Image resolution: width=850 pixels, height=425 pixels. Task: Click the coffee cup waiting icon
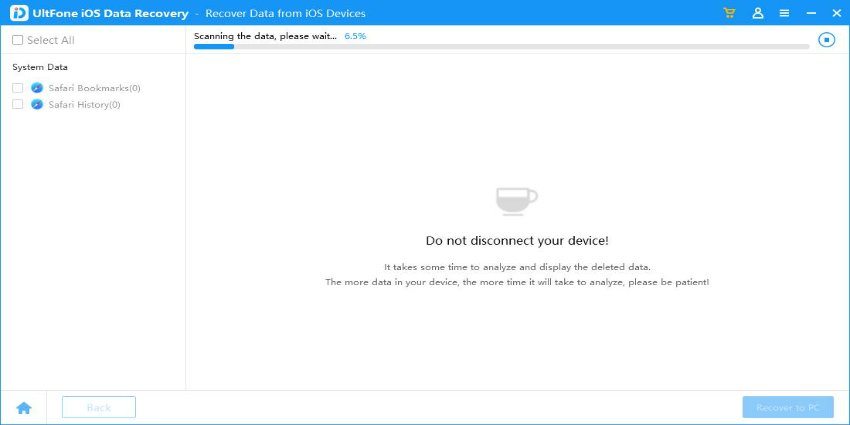point(516,201)
